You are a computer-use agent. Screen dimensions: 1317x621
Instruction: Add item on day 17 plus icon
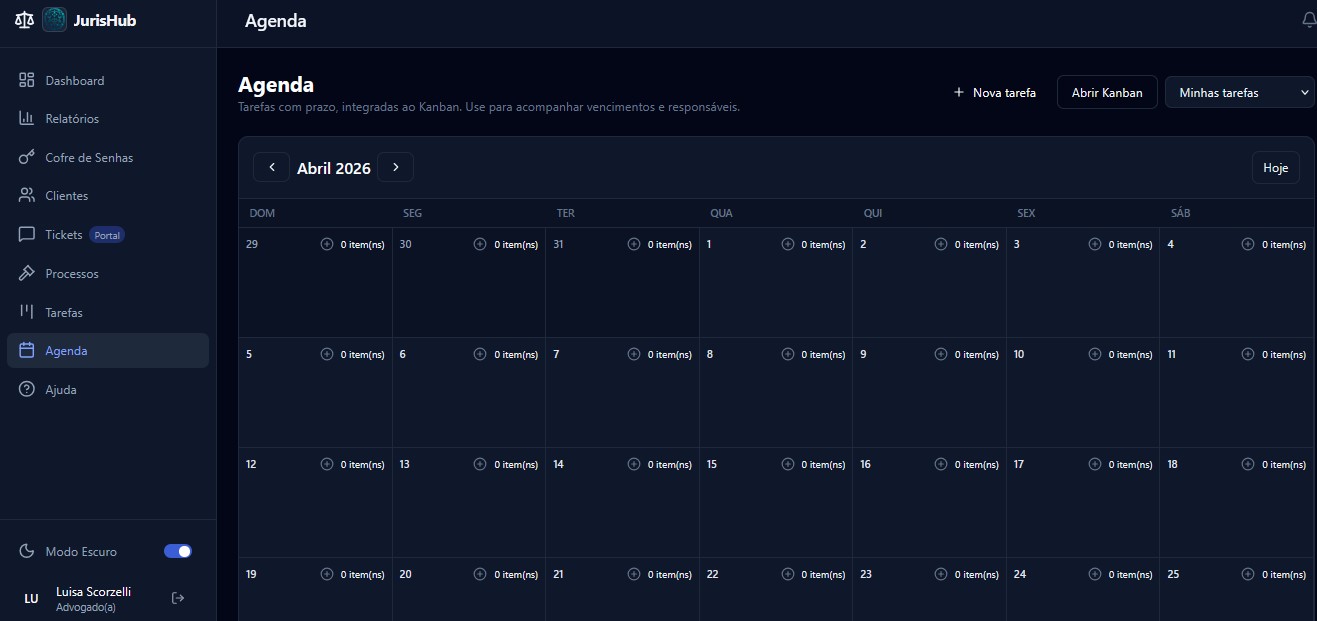[1095, 464]
